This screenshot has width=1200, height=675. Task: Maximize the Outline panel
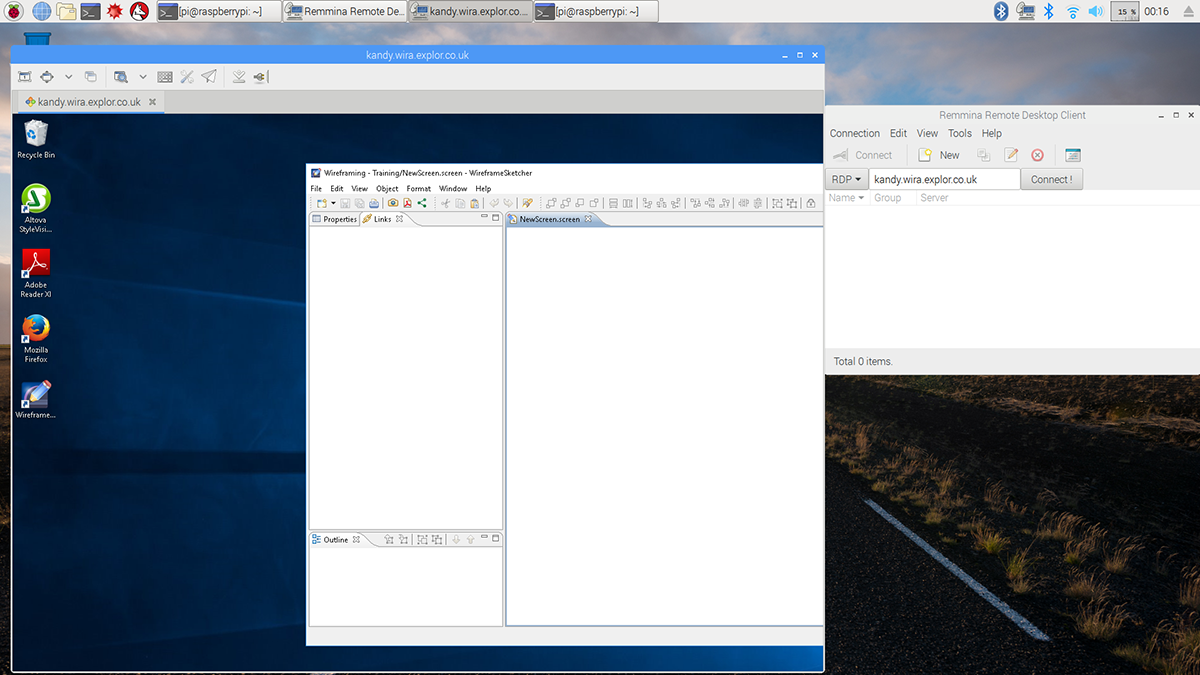pos(495,538)
